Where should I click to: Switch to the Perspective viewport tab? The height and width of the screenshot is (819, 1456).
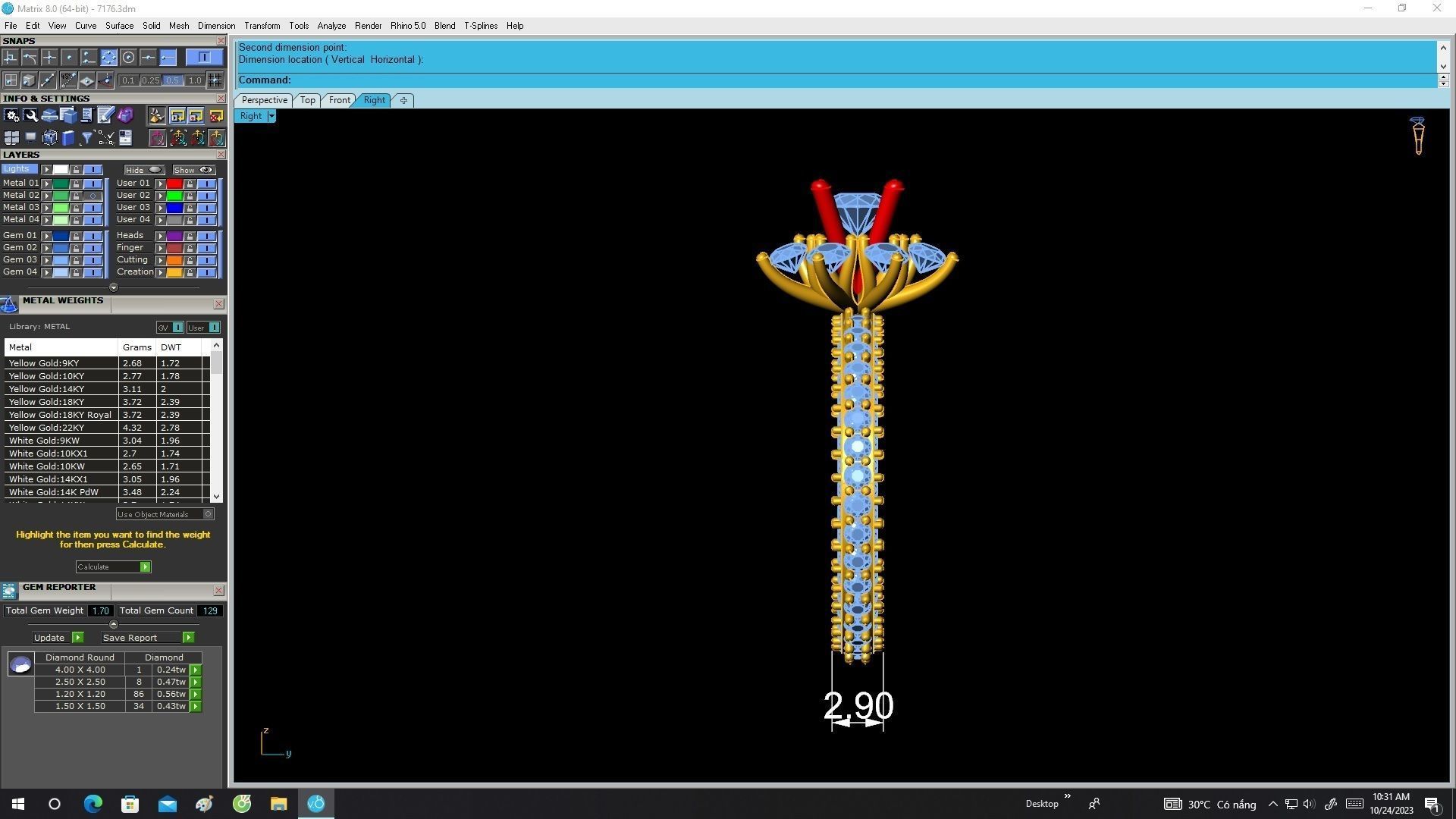(264, 100)
